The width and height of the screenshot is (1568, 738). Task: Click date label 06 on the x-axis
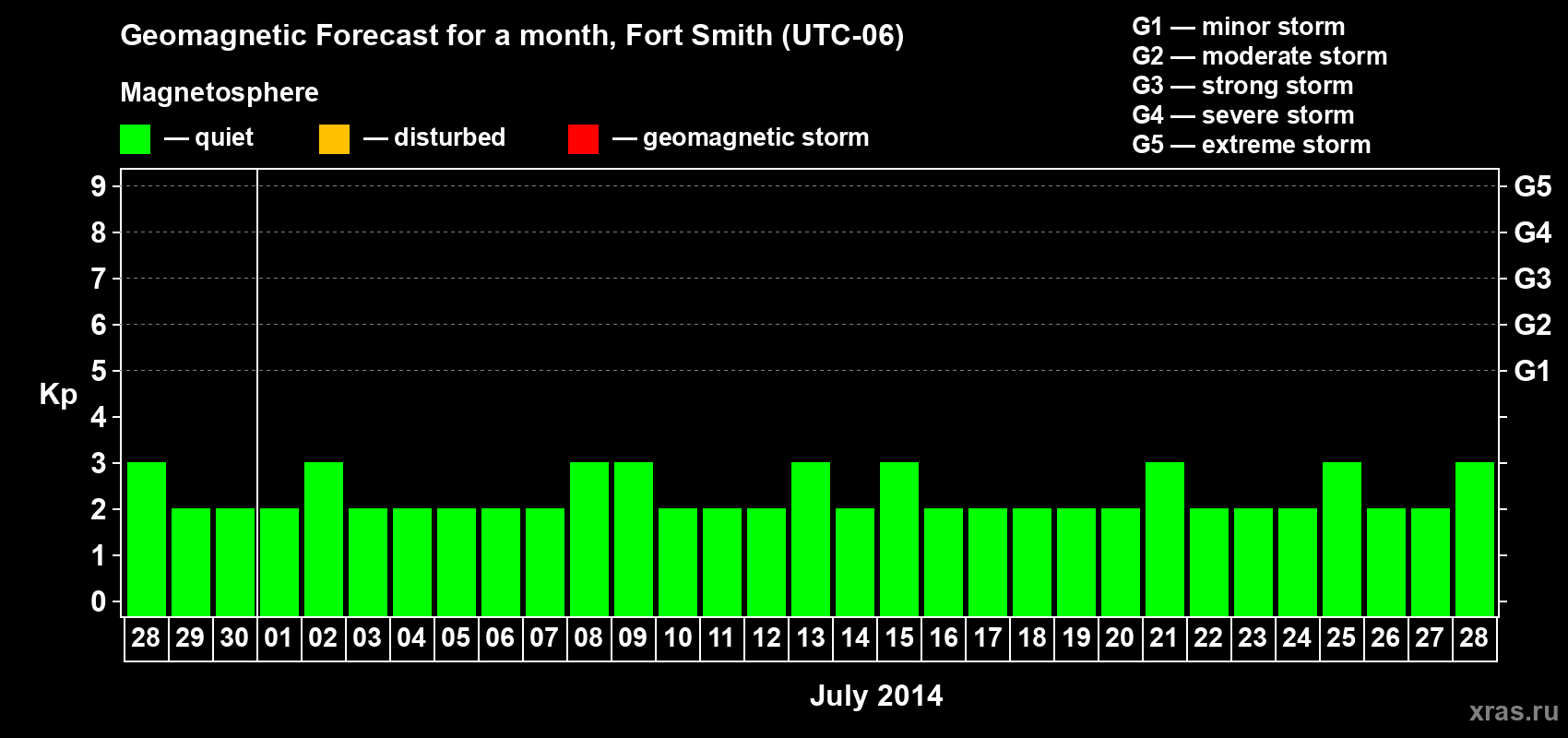pos(500,638)
